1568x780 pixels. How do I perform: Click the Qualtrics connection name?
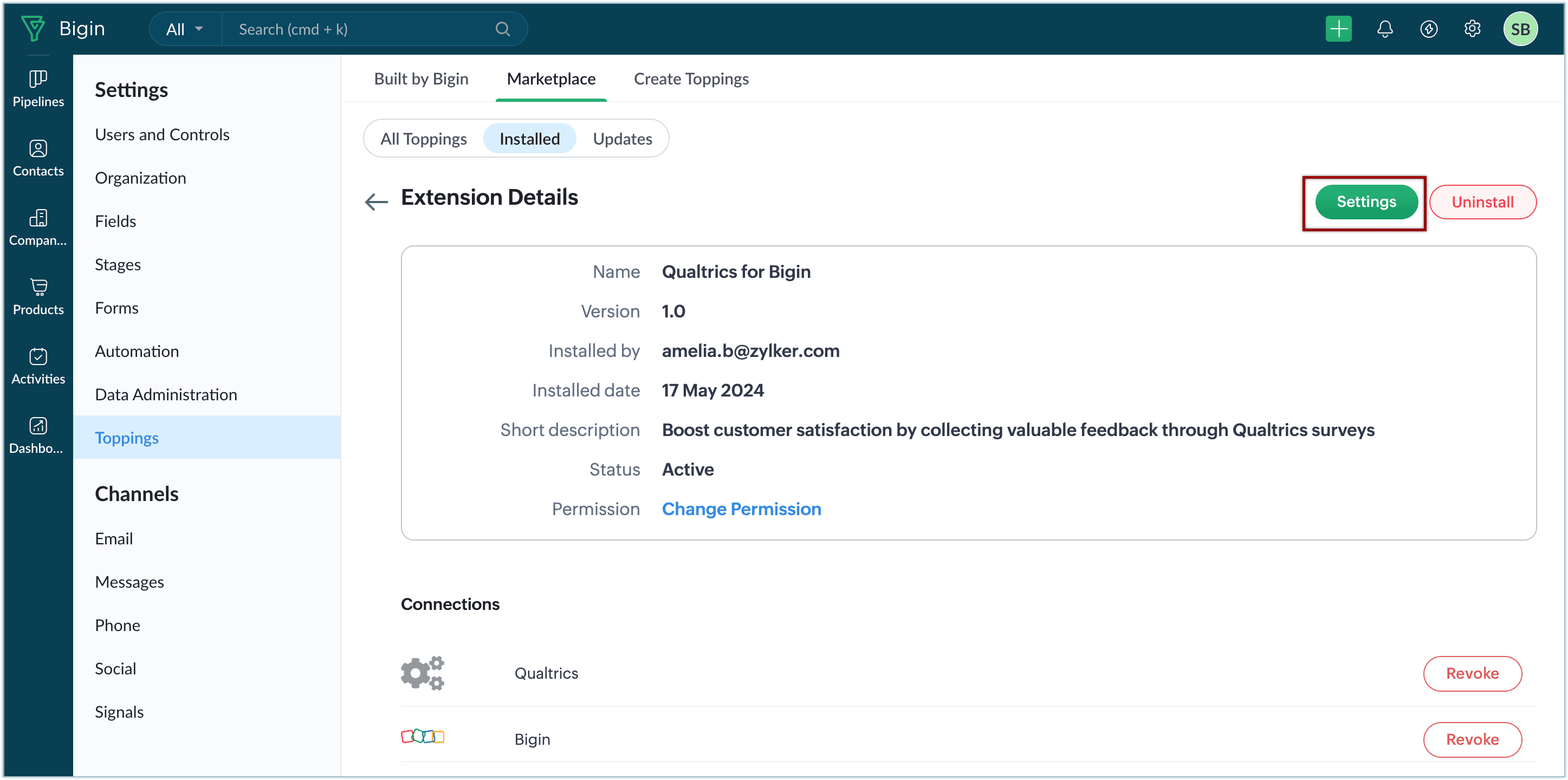[x=546, y=673]
